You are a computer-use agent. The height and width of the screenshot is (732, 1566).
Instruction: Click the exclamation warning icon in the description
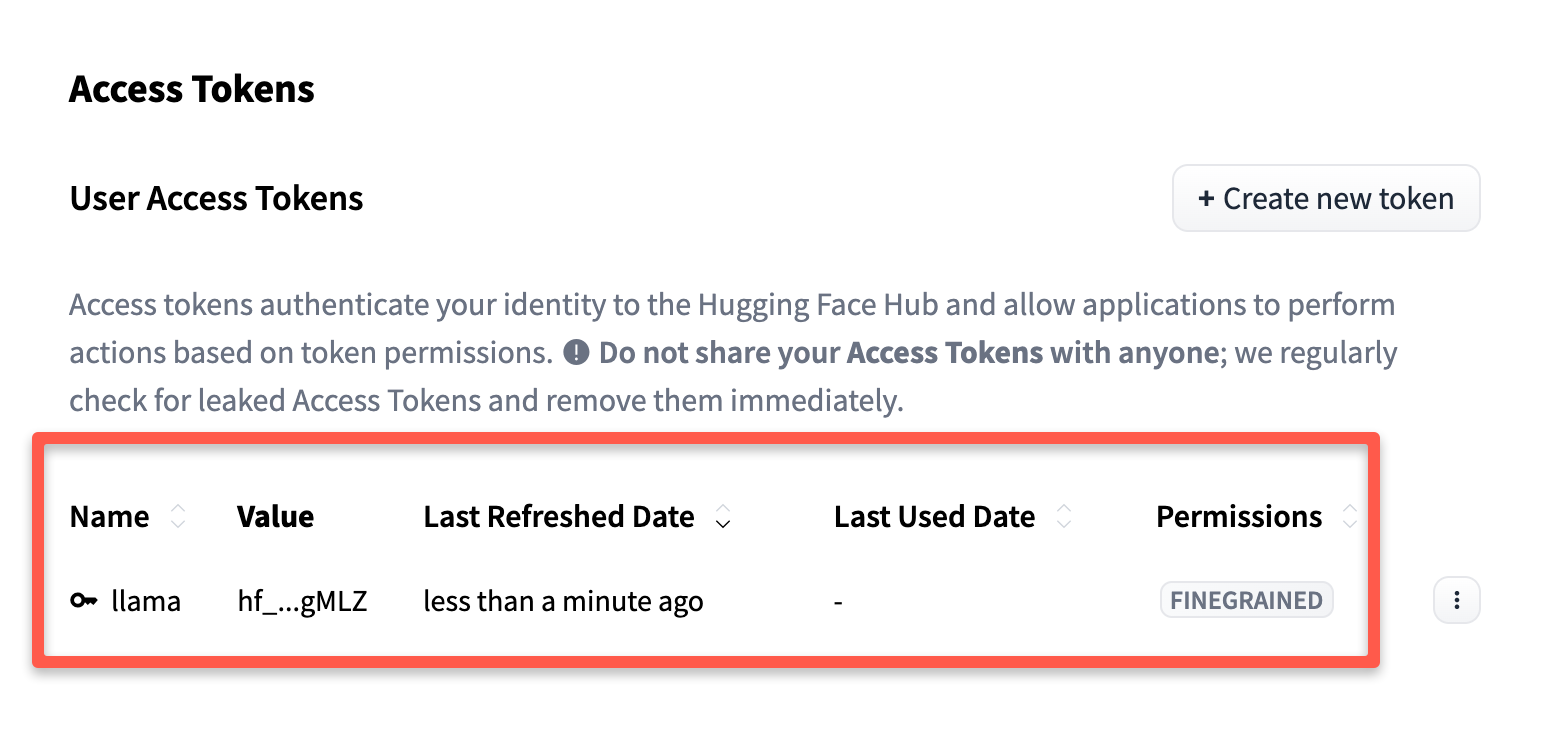[576, 352]
